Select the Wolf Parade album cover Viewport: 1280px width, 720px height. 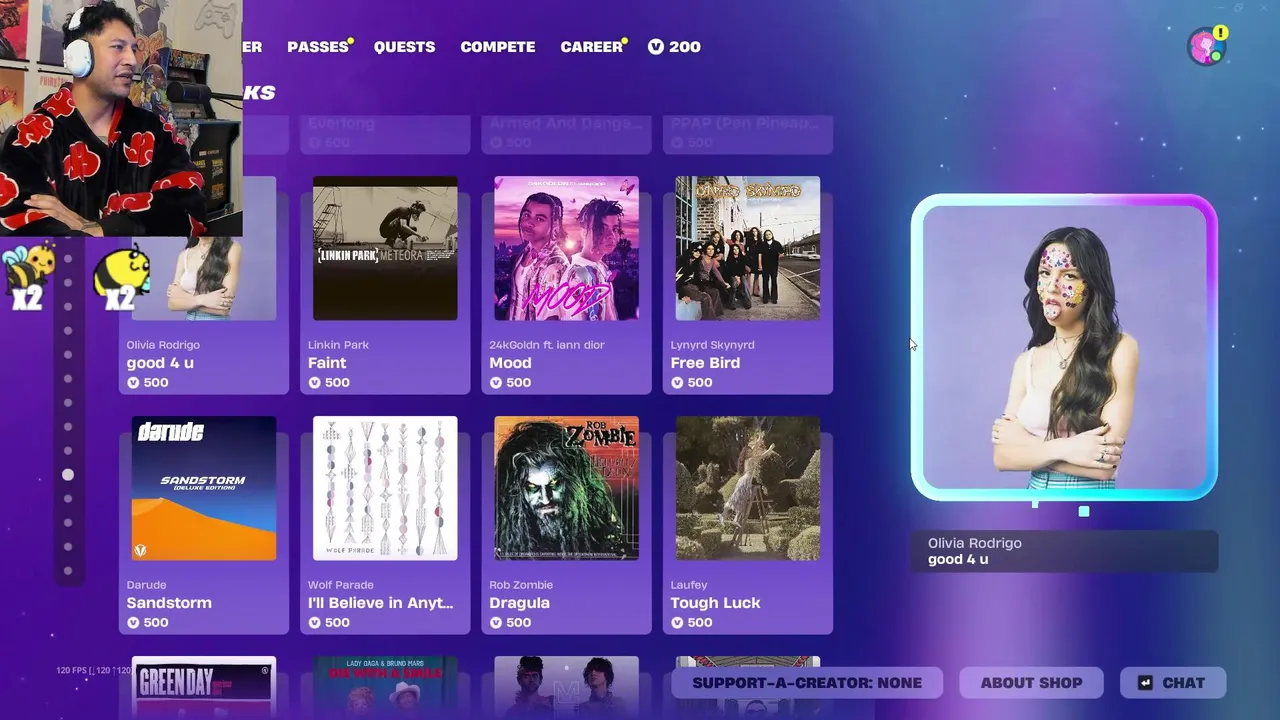[385, 488]
